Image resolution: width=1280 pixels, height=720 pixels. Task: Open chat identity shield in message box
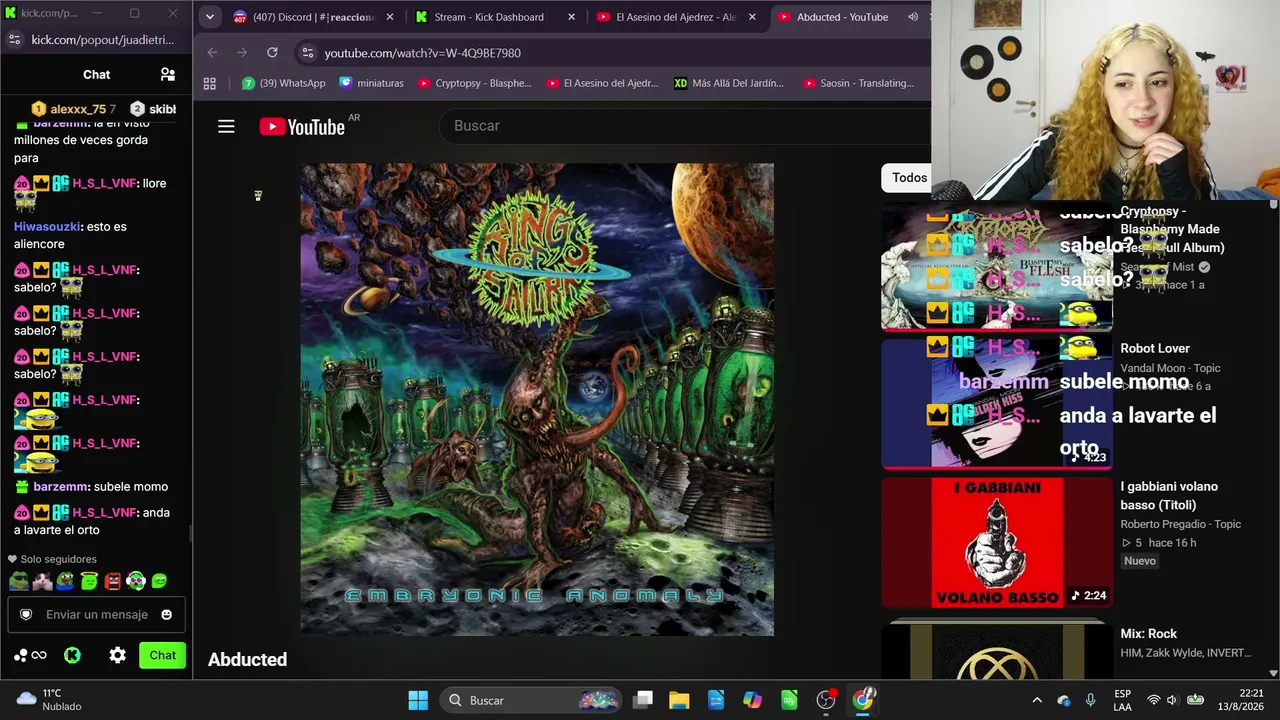tap(26, 615)
